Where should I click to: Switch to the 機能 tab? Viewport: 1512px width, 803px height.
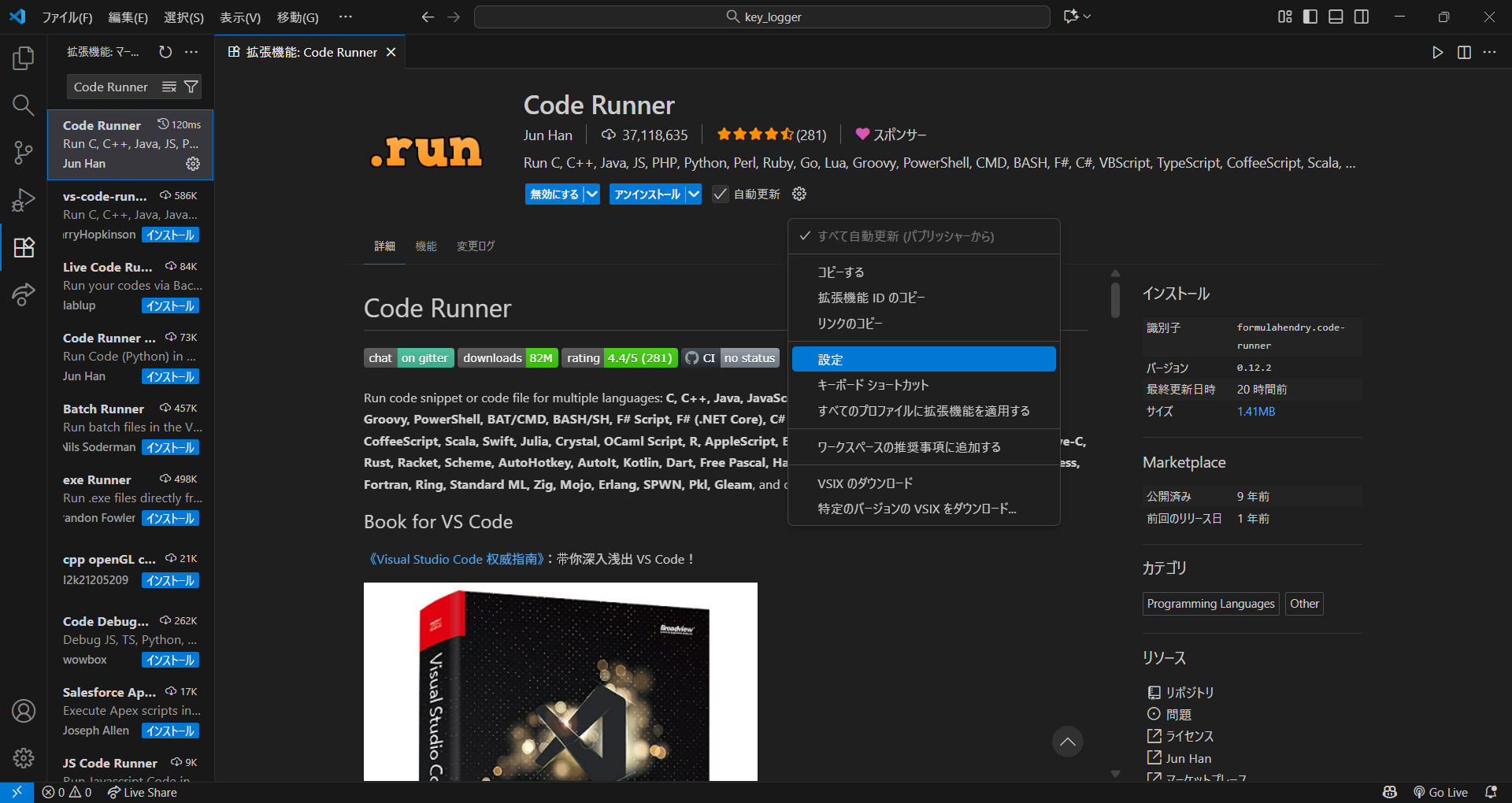click(x=425, y=246)
